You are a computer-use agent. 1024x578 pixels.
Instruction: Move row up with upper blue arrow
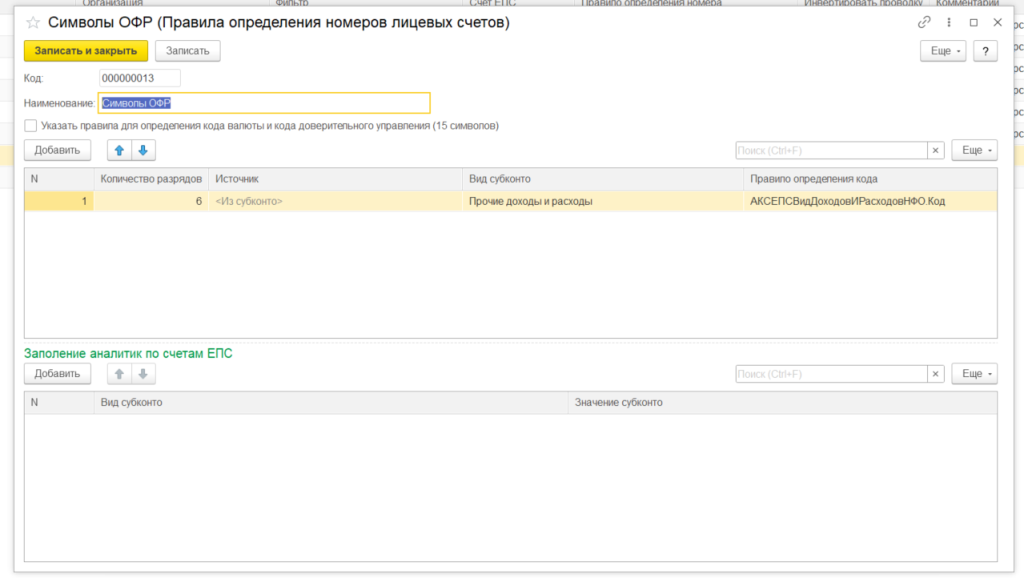(119, 150)
